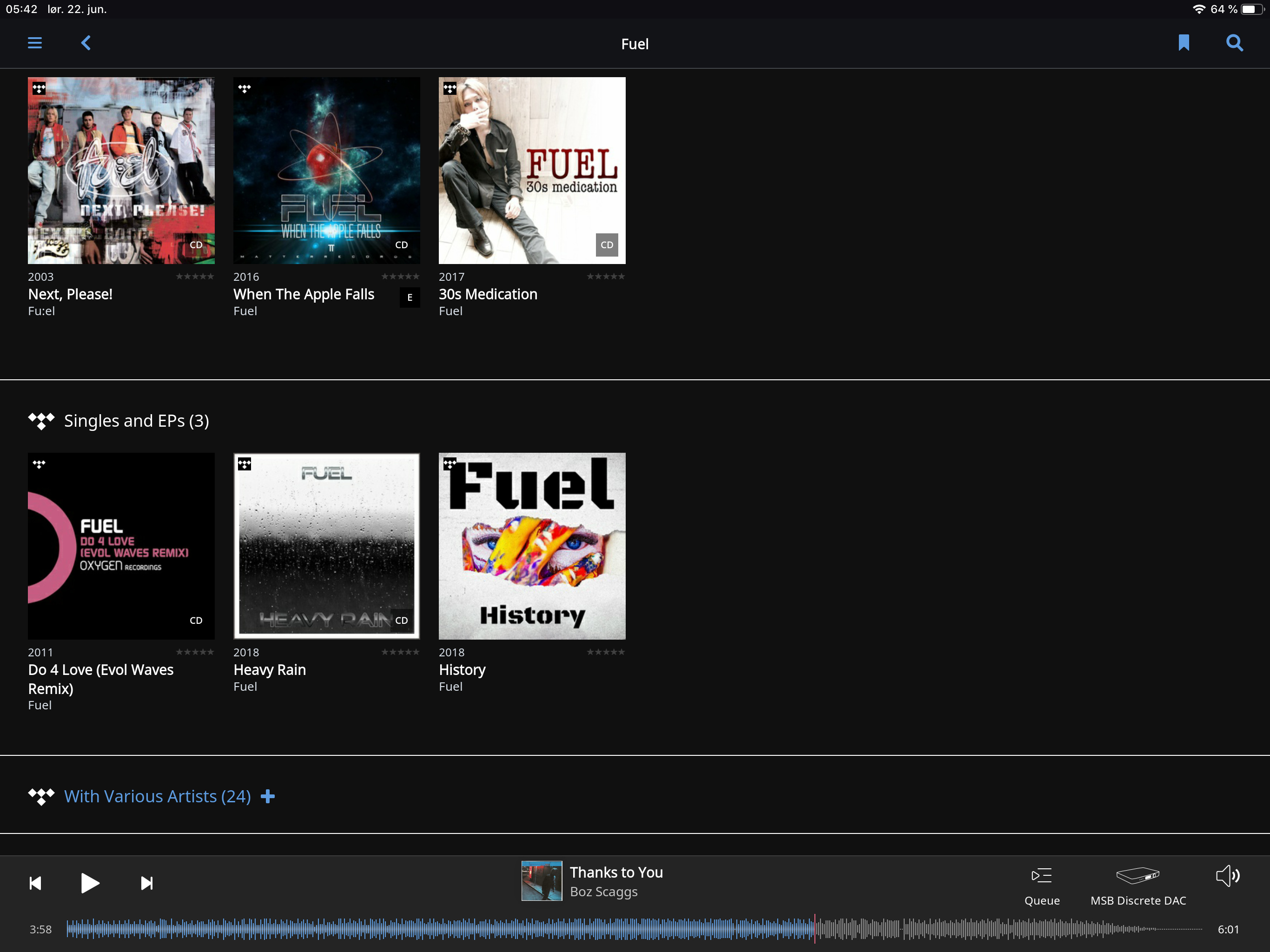Click Boz Scaggs artist name
The height and width of the screenshot is (952, 1270).
tap(603, 892)
